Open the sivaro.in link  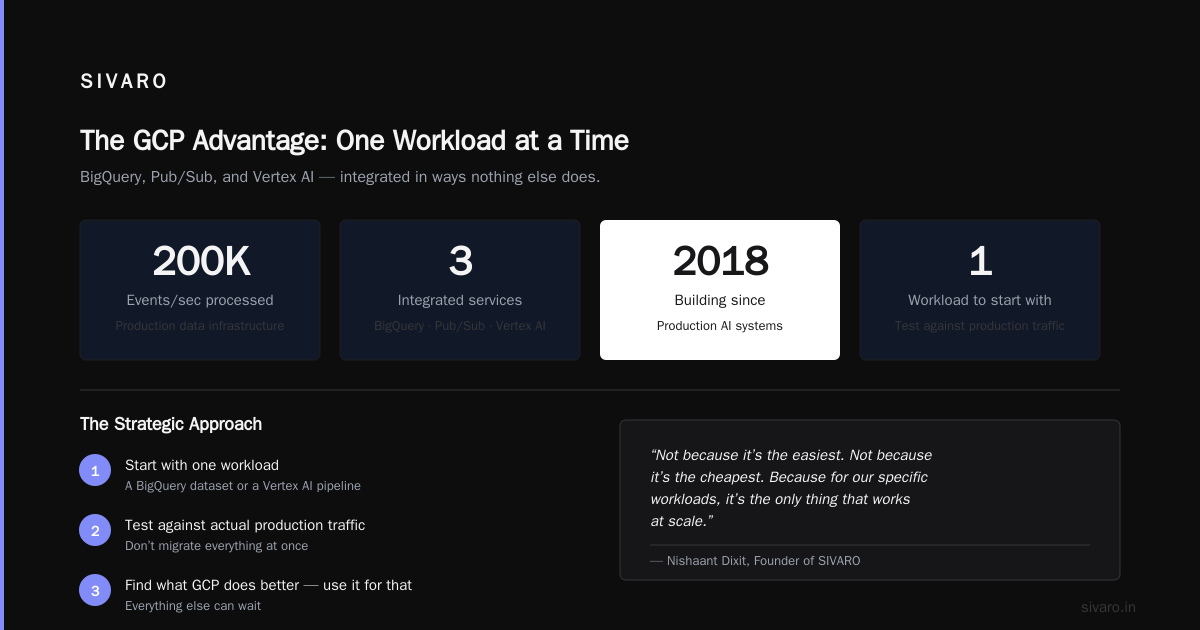point(1108,607)
